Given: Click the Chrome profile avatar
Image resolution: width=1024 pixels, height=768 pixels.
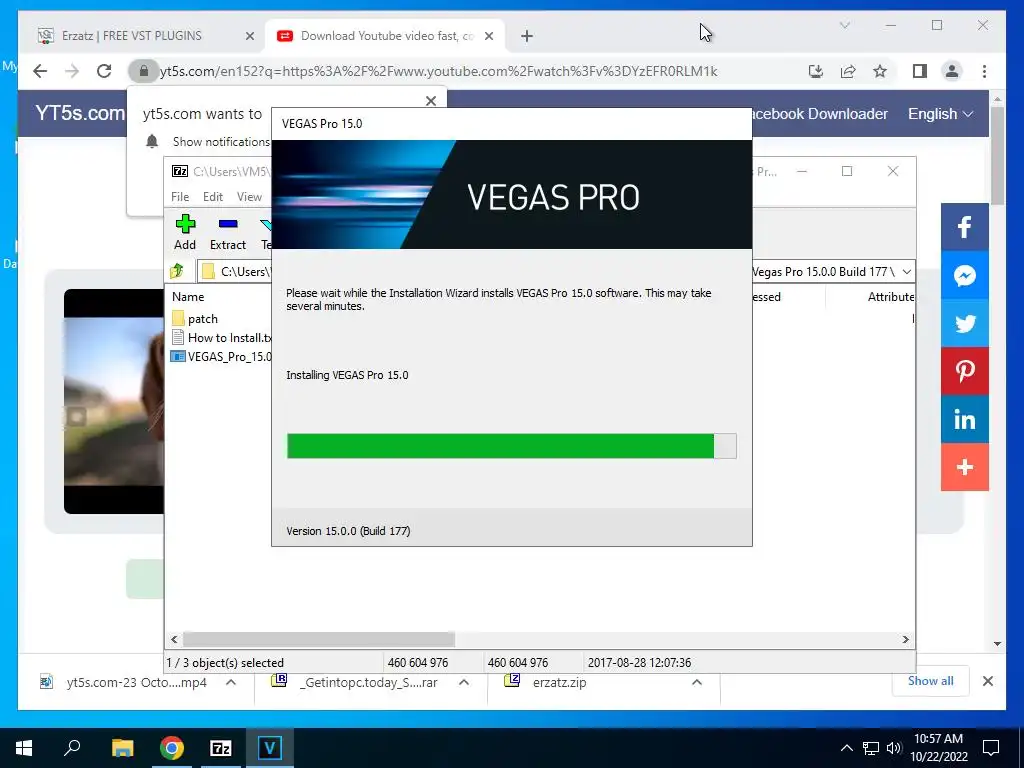Looking at the screenshot, I should [x=952, y=71].
